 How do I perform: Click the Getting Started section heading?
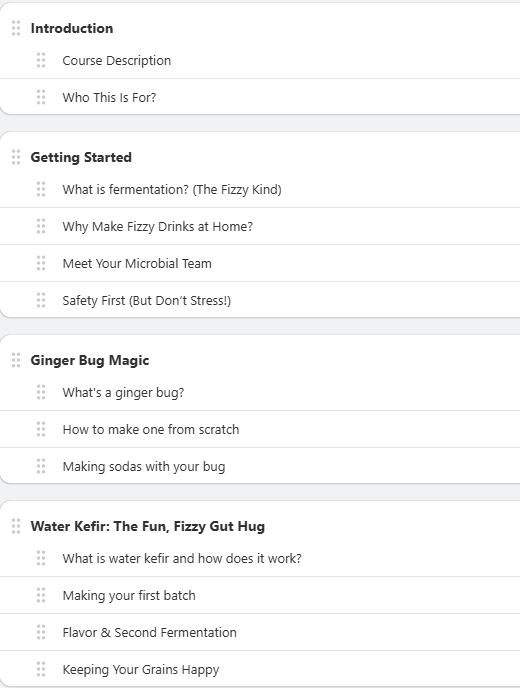click(81, 157)
